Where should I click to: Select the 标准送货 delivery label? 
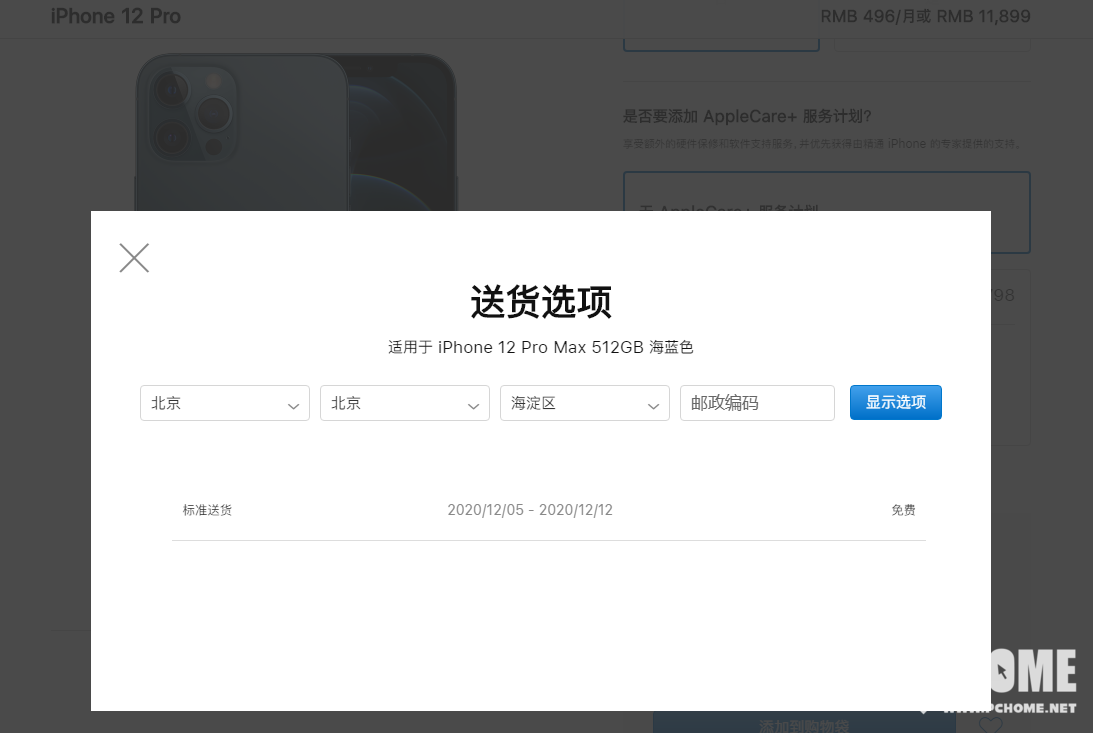pyautogui.click(x=207, y=510)
